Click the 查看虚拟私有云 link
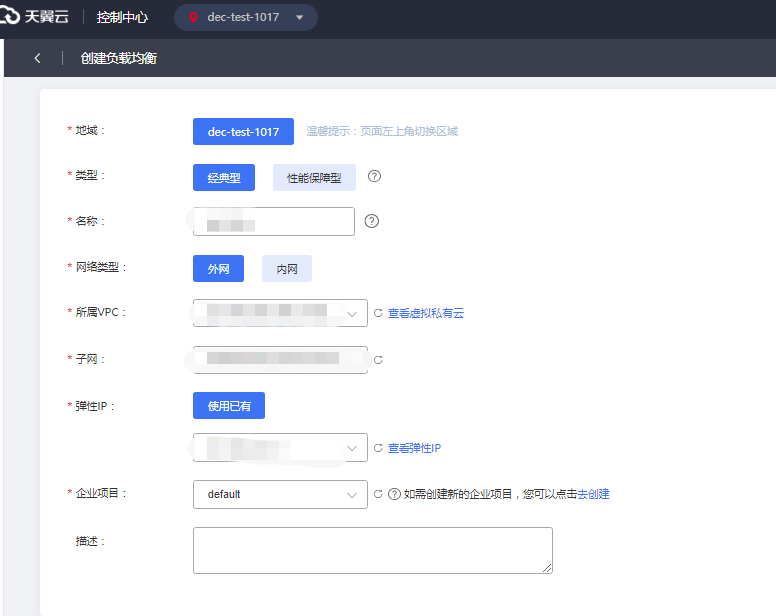 (426, 313)
